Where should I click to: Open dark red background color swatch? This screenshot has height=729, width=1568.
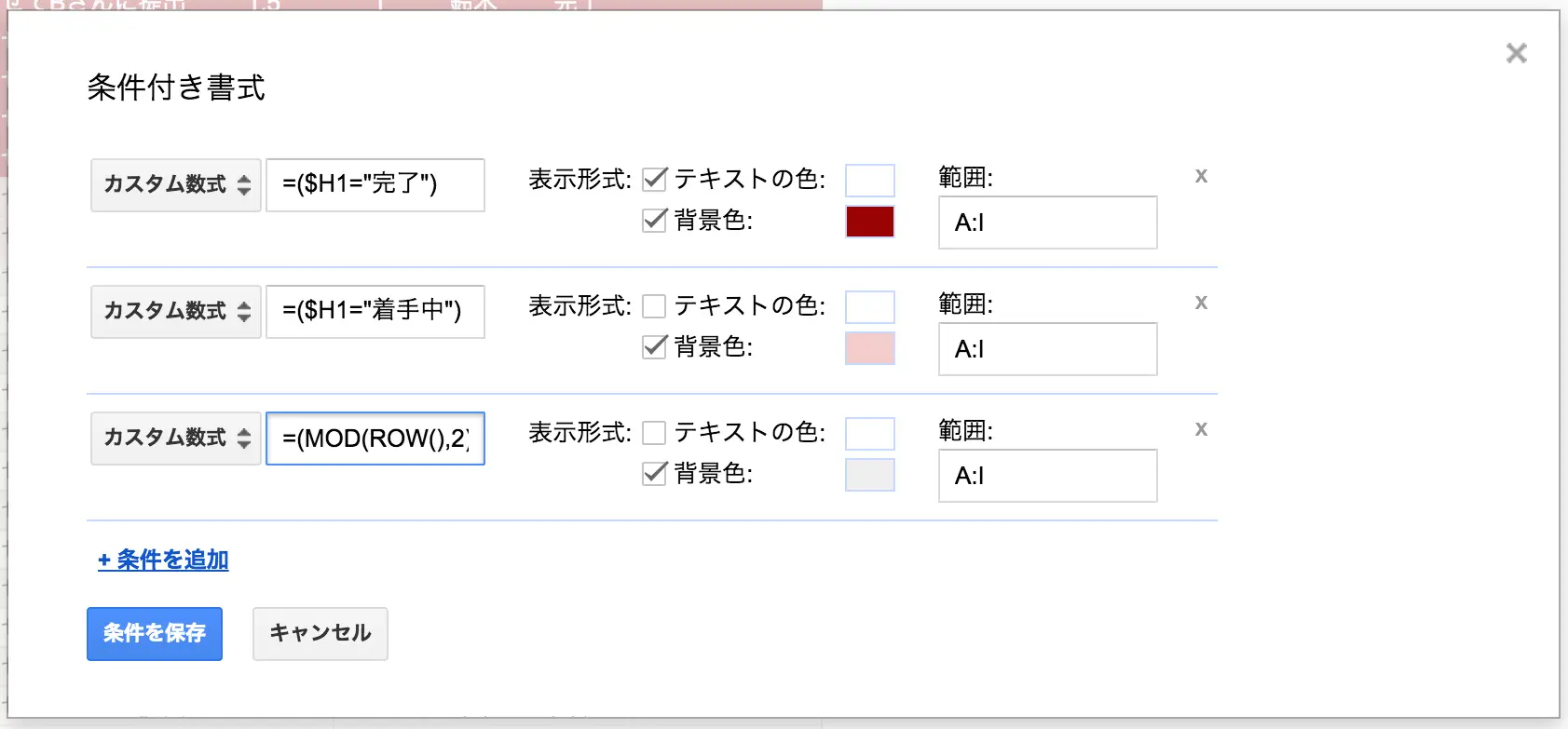pyautogui.click(x=869, y=222)
